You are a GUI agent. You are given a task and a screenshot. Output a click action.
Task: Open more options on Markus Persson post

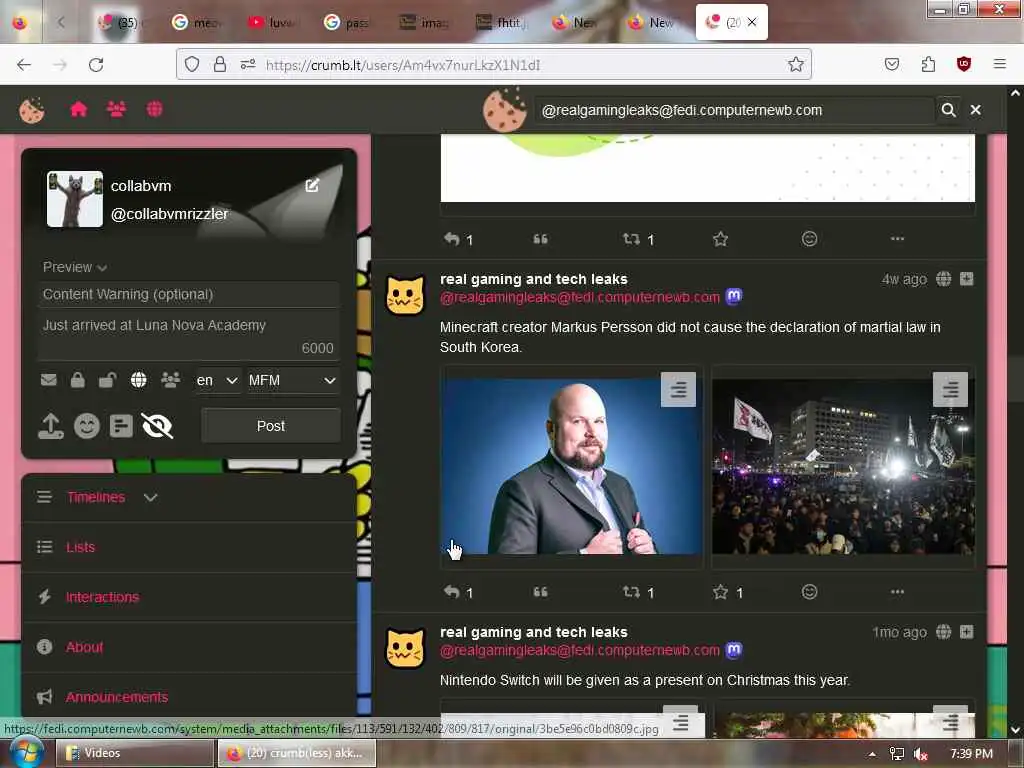coord(897,592)
